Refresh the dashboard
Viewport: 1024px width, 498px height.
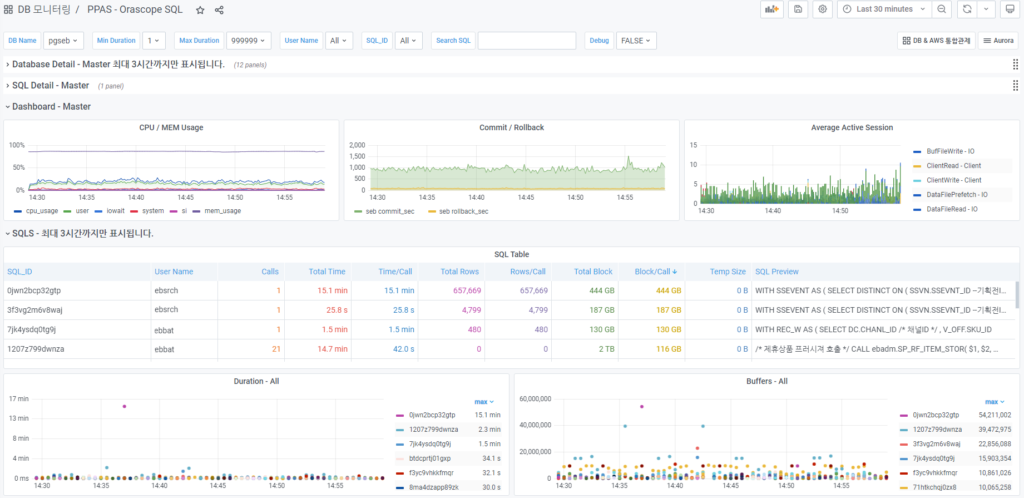966,9
